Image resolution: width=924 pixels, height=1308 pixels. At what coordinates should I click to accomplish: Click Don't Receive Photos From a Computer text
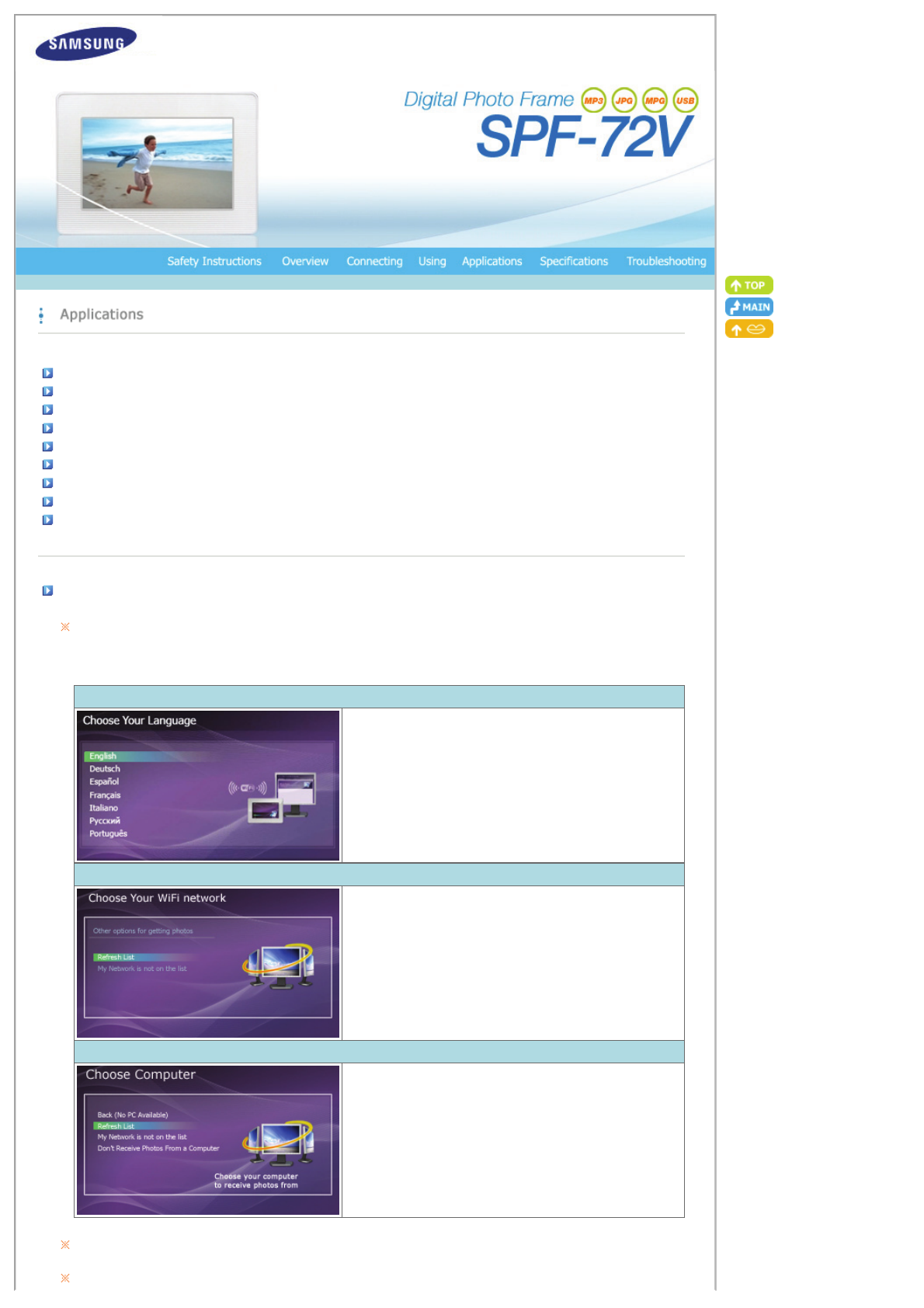158,1148
